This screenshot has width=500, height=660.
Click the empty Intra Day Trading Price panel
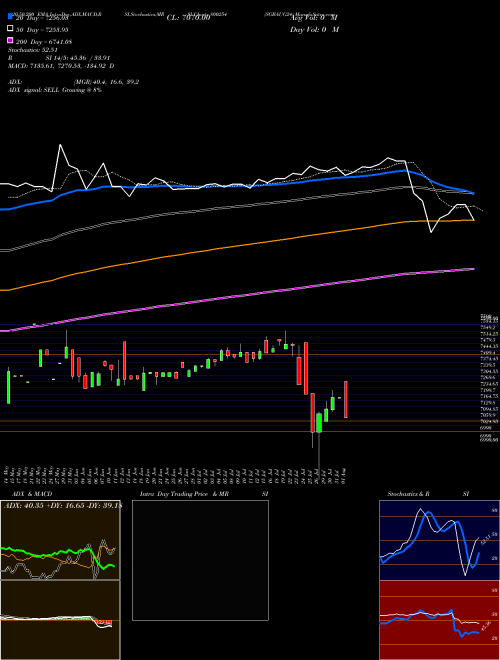pyautogui.click(x=200, y=560)
